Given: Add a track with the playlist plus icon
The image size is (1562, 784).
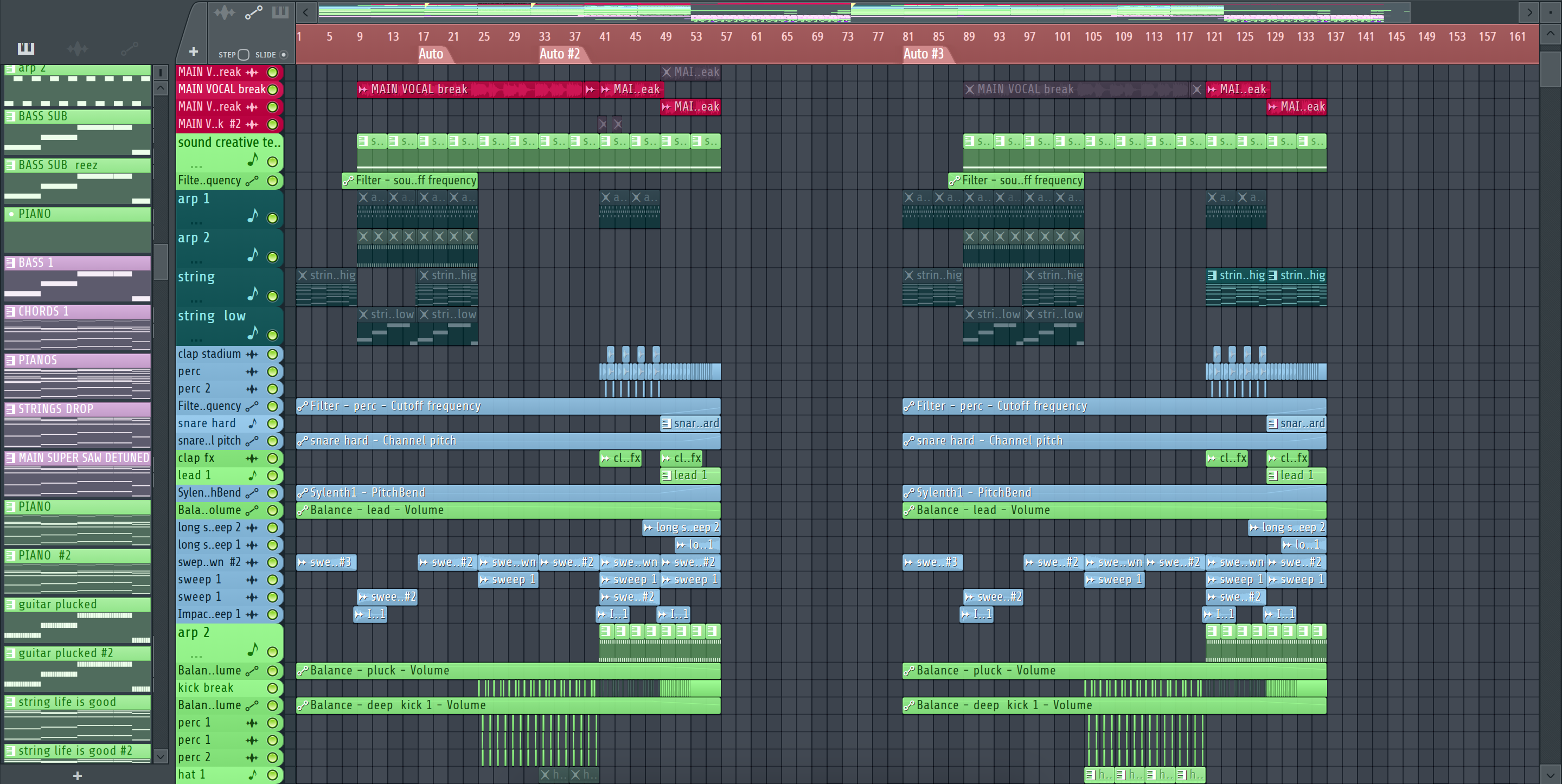Looking at the screenshot, I should (194, 52).
